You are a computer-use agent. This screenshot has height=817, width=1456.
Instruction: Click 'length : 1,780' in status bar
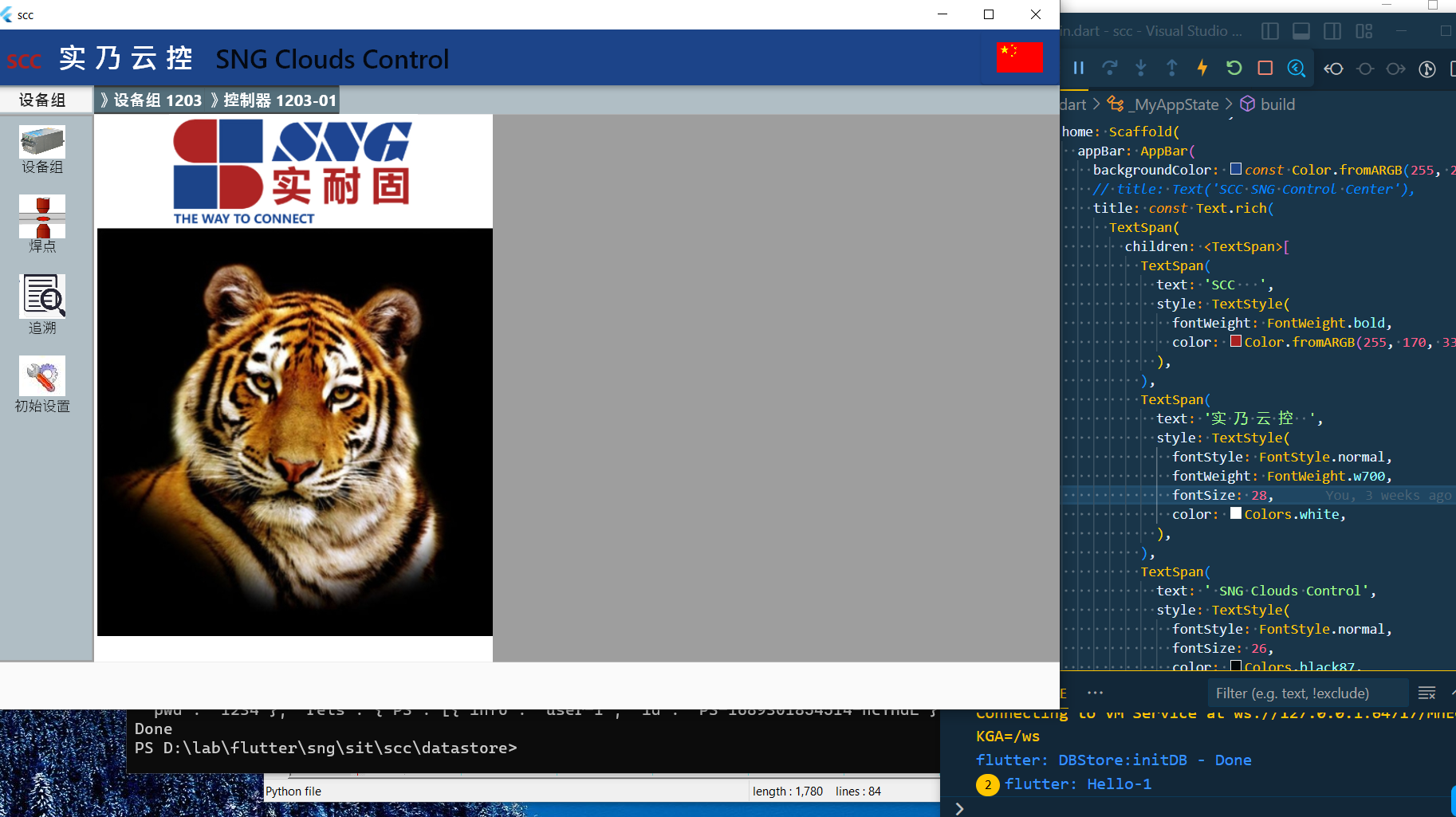pyautogui.click(x=788, y=791)
